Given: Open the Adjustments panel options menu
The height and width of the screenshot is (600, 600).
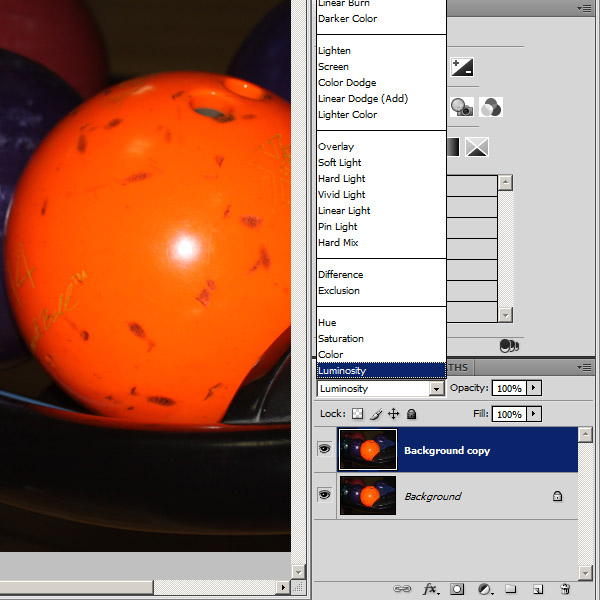Looking at the screenshot, I should coord(584,8).
